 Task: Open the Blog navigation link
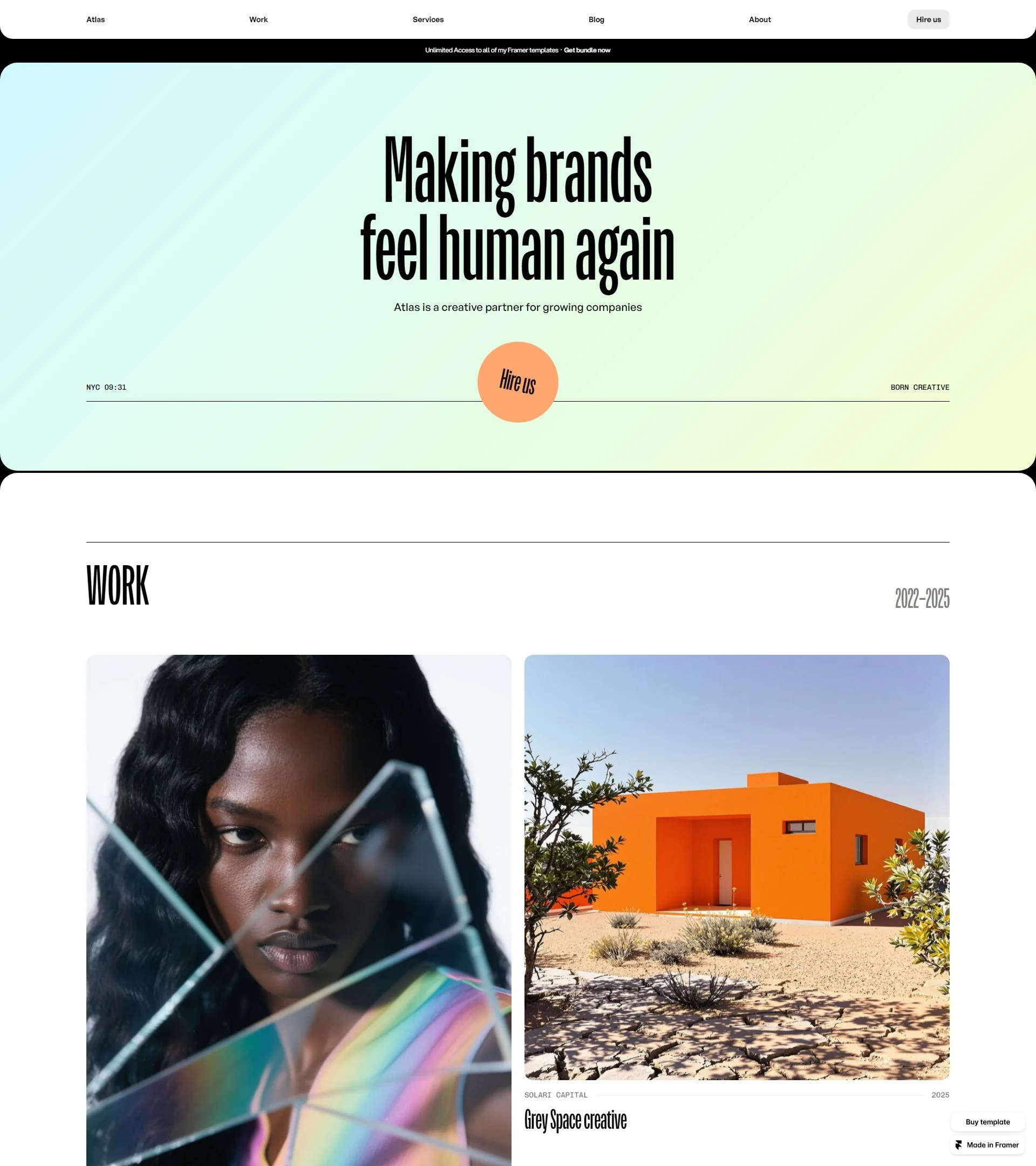pos(596,19)
